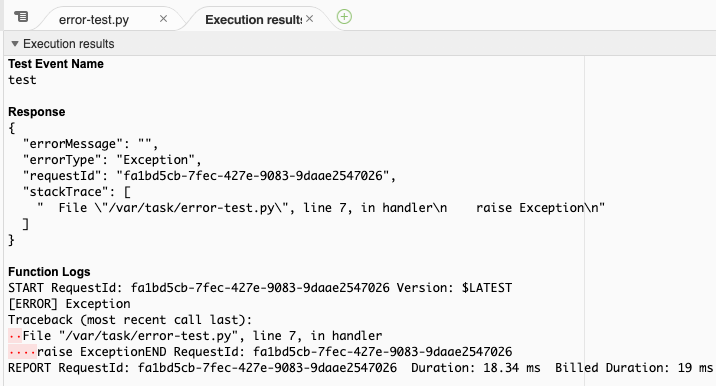
Task: Click the Execution results section header
Action: (x=68, y=44)
